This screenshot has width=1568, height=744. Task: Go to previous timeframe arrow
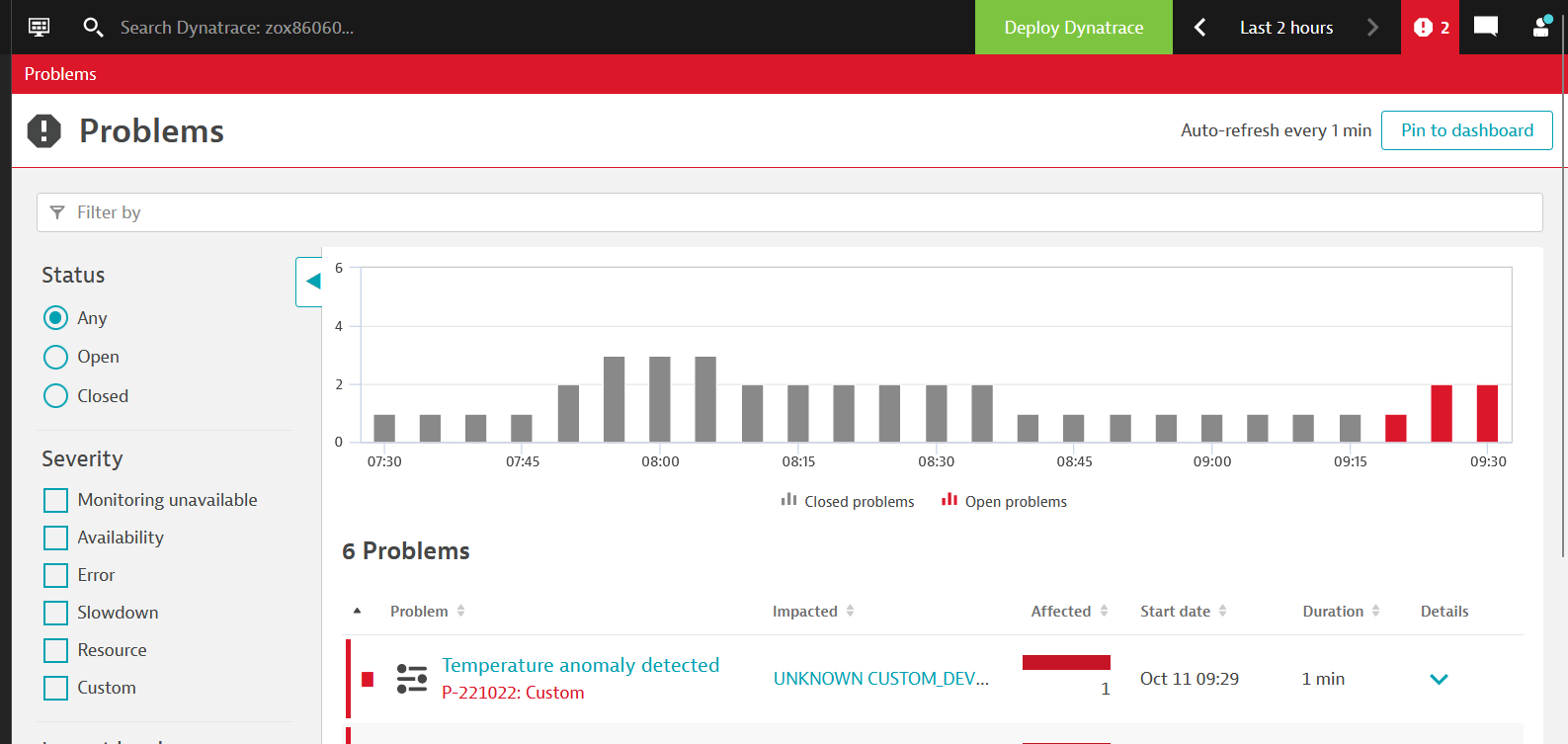(x=1200, y=27)
